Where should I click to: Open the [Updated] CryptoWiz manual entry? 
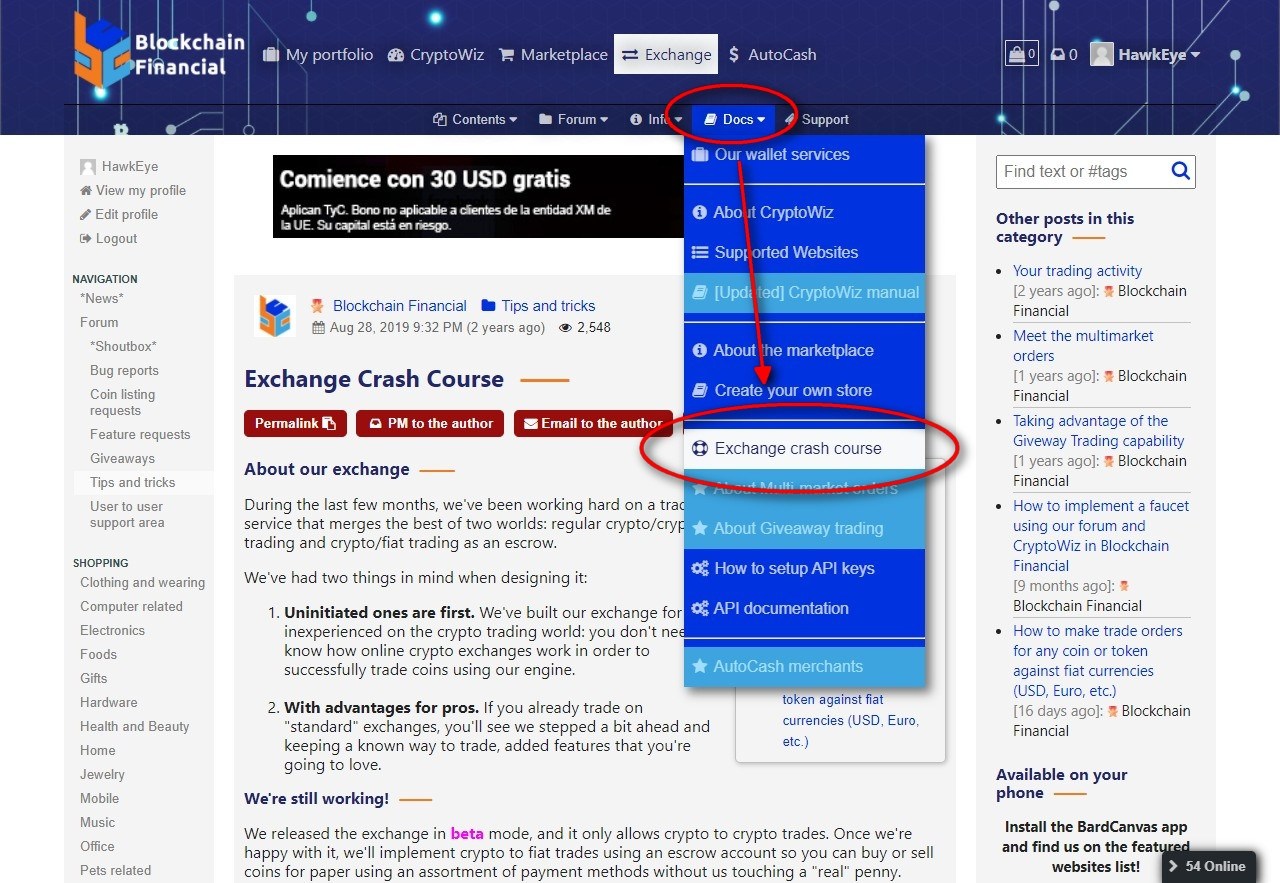[x=805, y=293]
